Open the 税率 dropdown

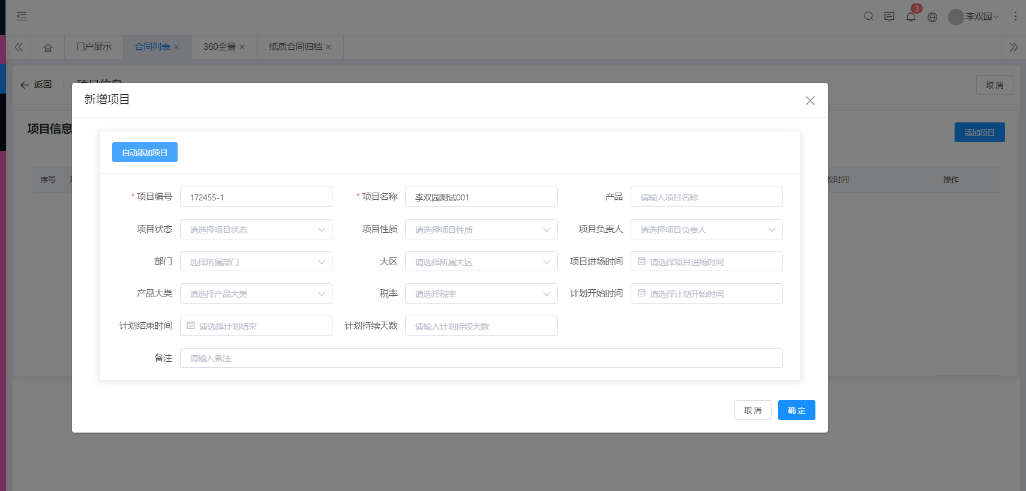click(x=481, y=293)
